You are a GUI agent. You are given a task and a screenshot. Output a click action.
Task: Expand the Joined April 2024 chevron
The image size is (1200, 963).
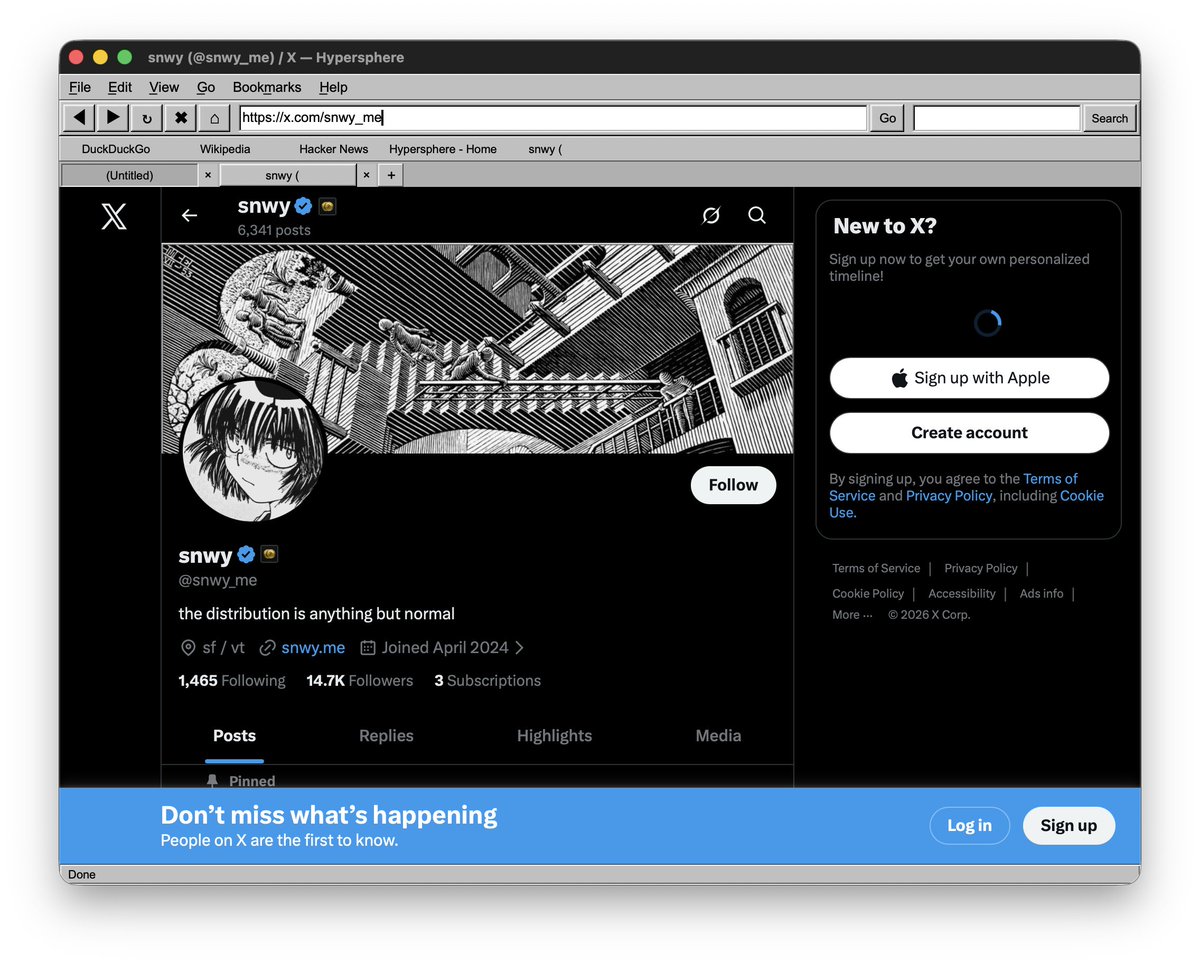tap(520, 648)
